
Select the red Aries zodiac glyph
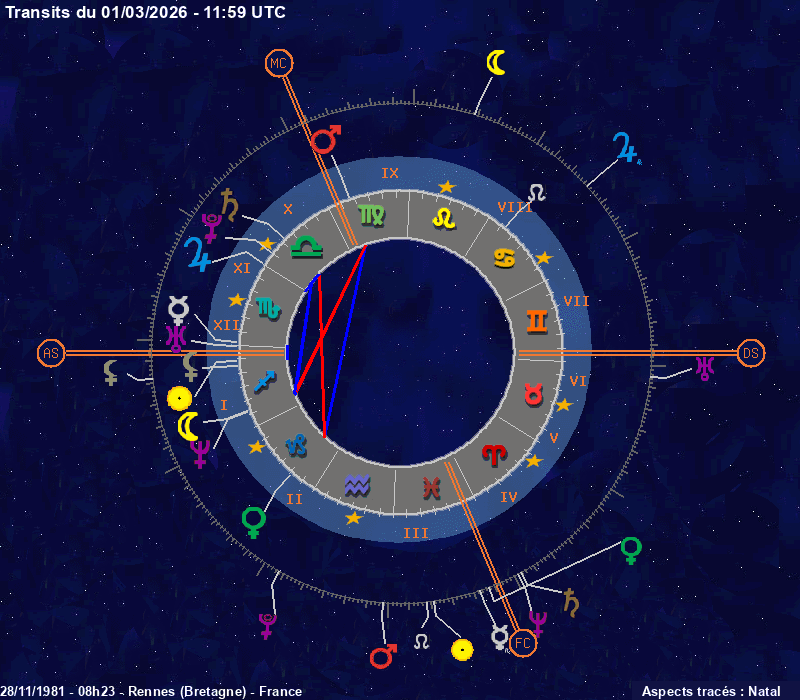click(x=494, y=455)
